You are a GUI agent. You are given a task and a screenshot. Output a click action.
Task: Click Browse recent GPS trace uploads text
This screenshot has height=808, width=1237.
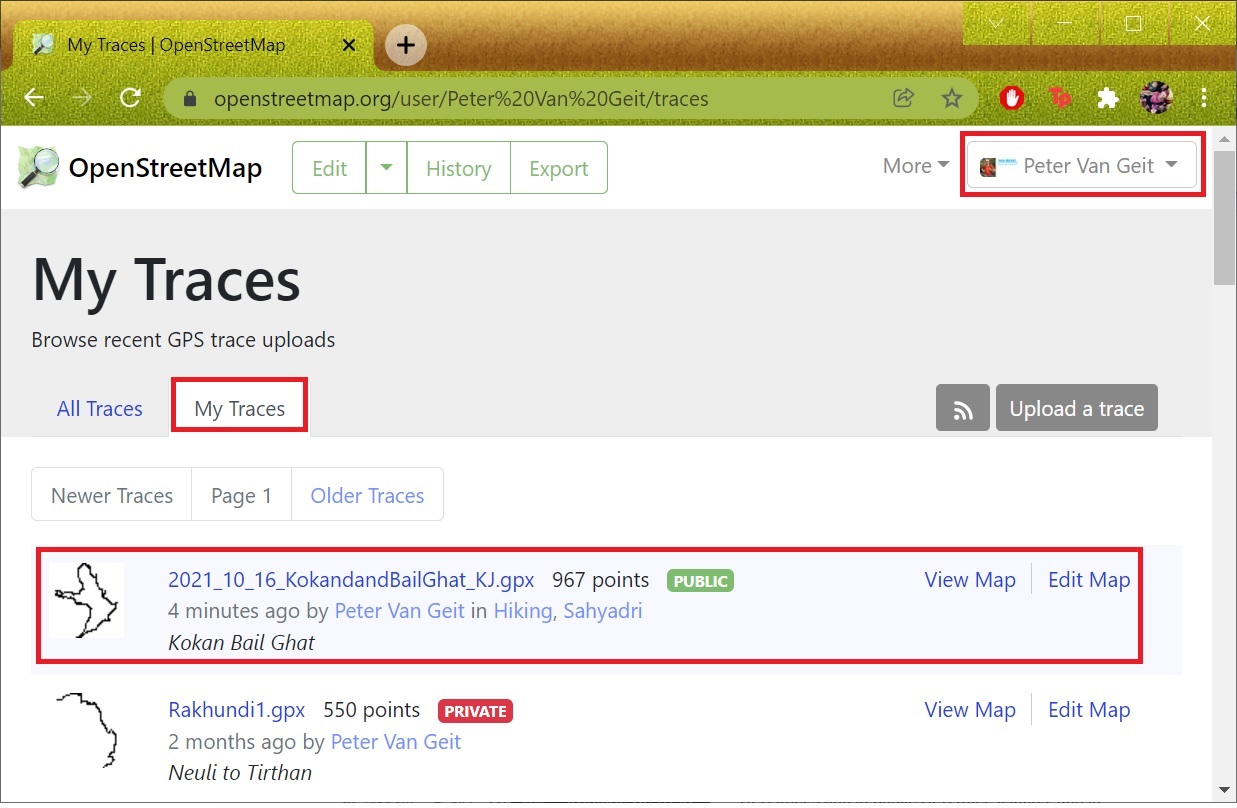[183, 340]
